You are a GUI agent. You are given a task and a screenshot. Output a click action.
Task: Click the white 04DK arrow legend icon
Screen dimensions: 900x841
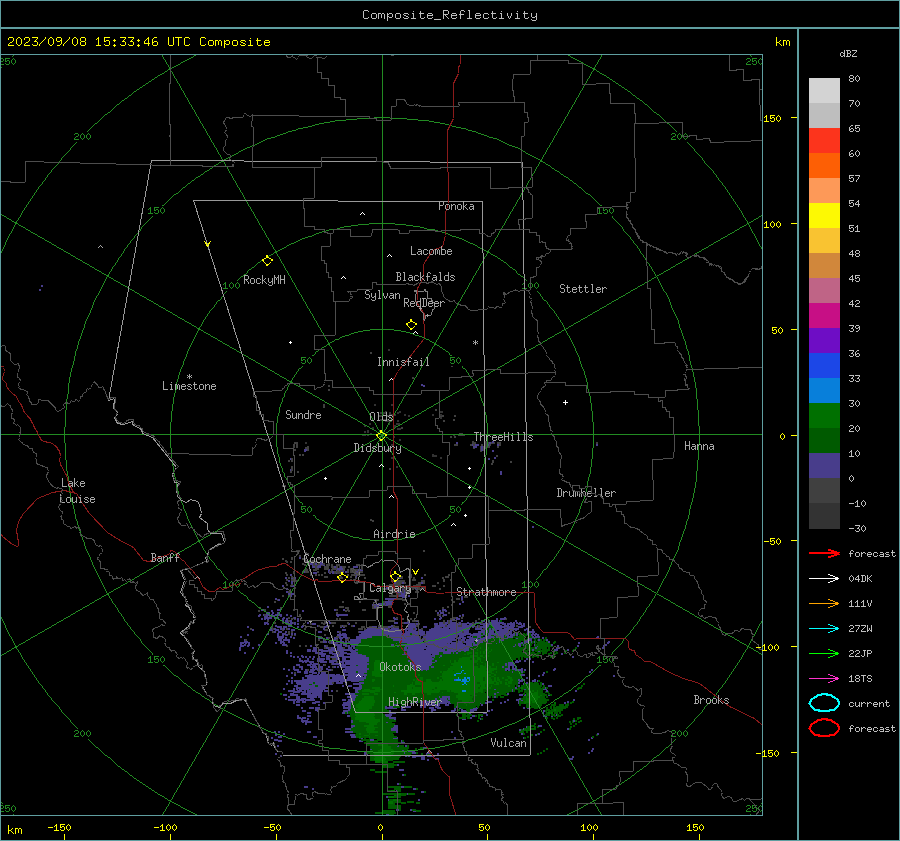(824, 579)
